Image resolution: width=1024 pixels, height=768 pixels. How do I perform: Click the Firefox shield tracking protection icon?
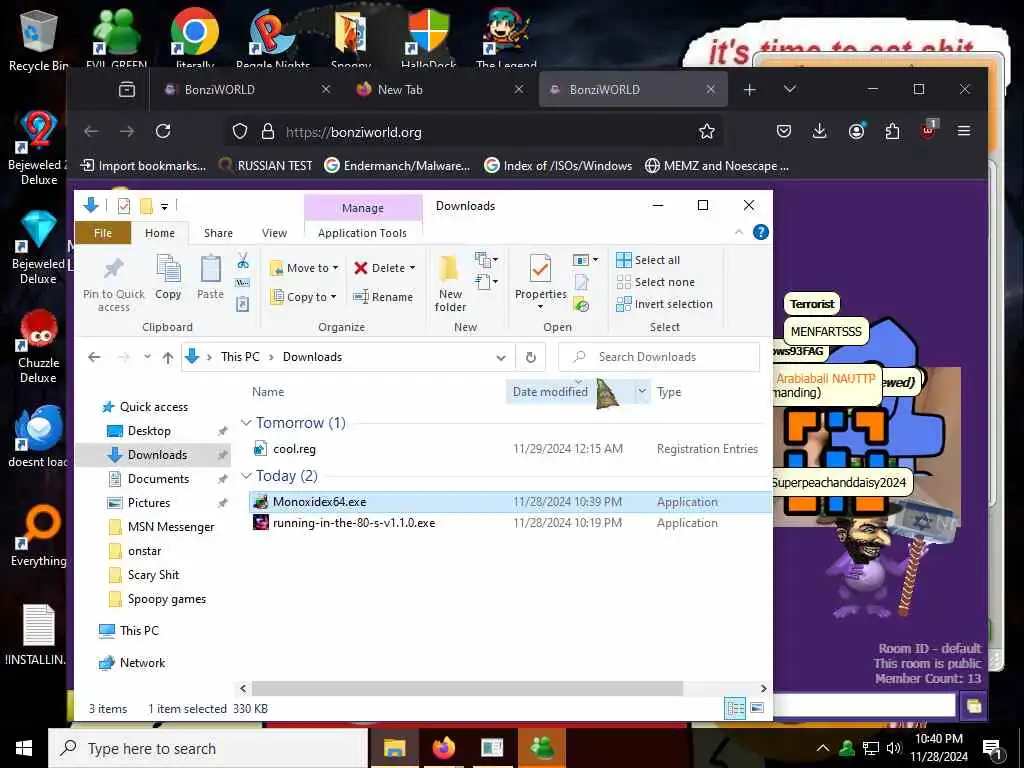[240, 132]
